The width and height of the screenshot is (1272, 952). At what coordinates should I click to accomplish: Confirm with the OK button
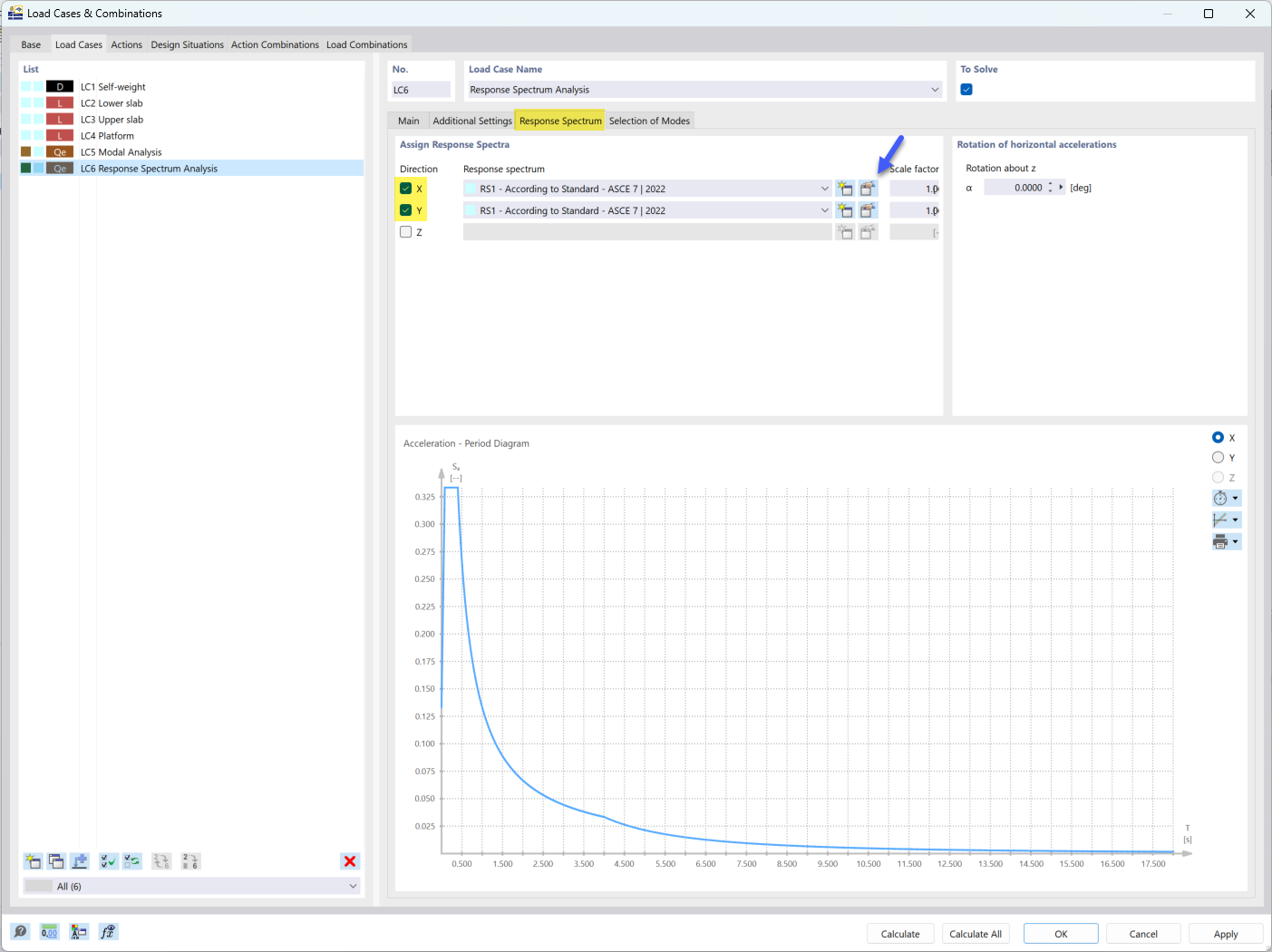point(1061,934)
